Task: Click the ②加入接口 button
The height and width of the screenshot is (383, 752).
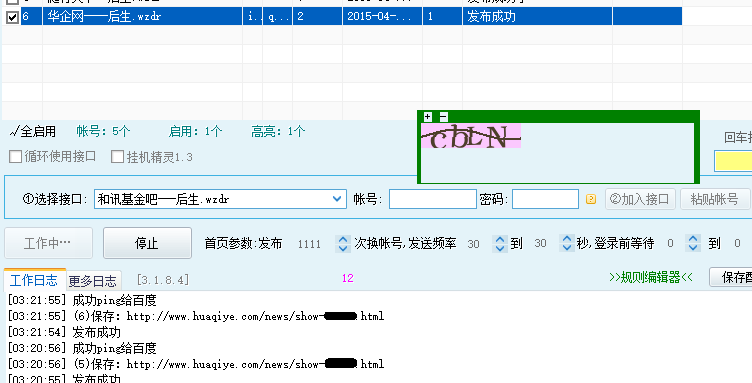Action: click(x=641, y=199)
